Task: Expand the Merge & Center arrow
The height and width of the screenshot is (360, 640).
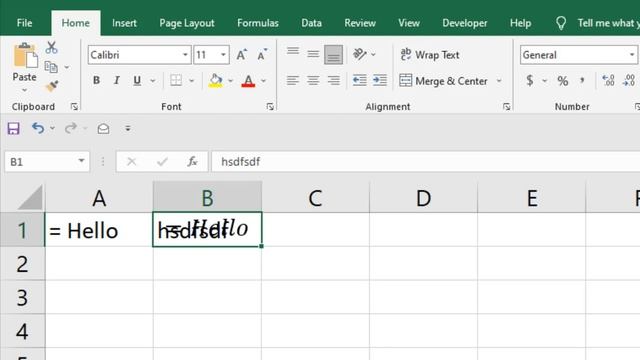Action: tap(499, 81)
